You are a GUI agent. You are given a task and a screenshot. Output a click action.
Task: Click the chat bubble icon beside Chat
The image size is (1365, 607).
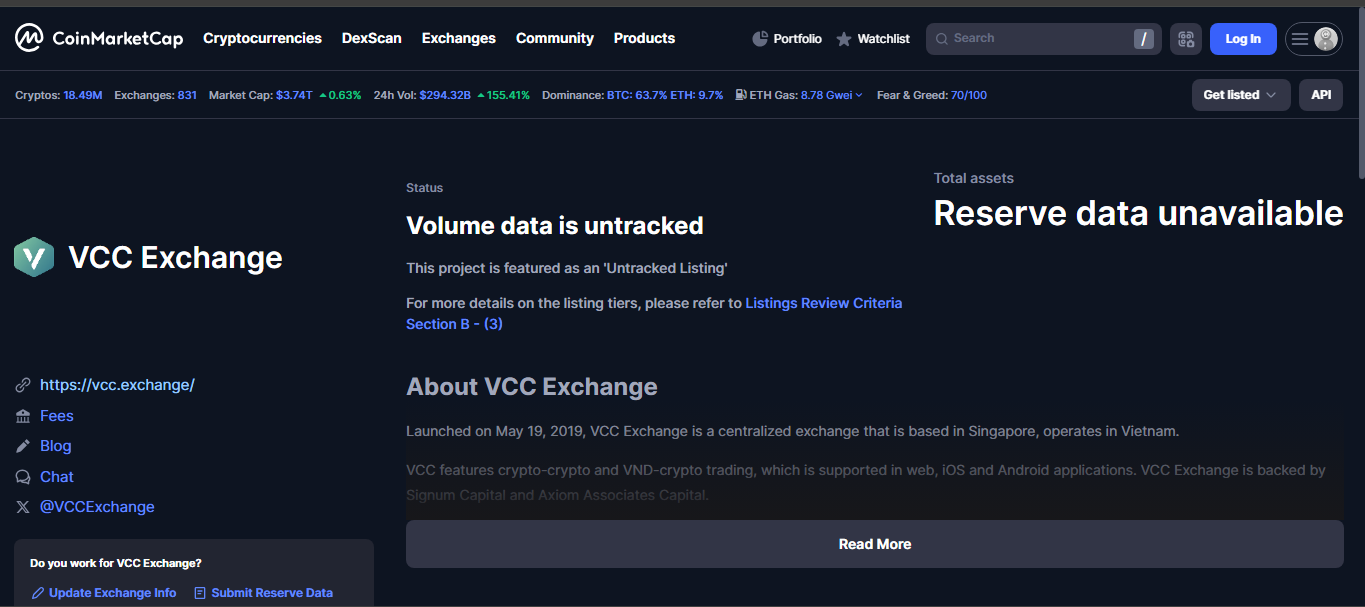(23, 477)
